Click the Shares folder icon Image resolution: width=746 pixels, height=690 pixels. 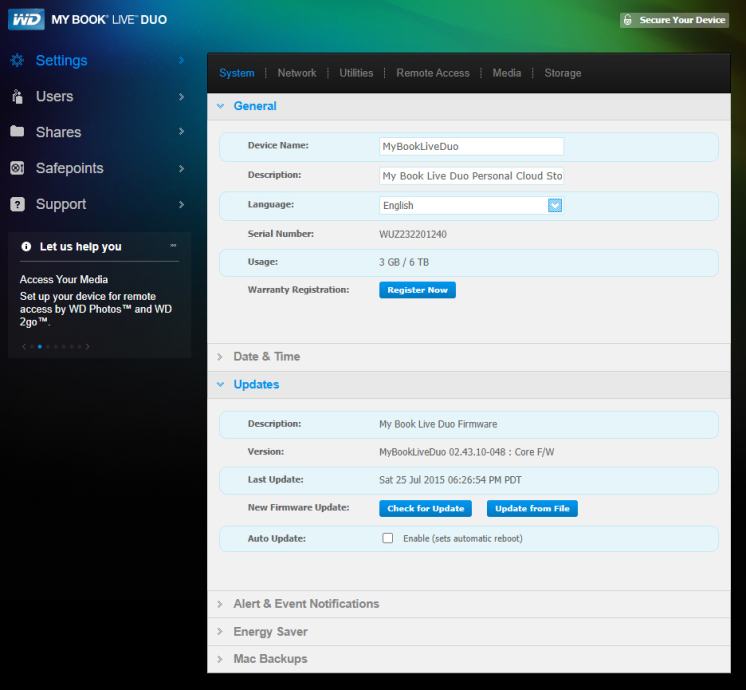point(17,132)
